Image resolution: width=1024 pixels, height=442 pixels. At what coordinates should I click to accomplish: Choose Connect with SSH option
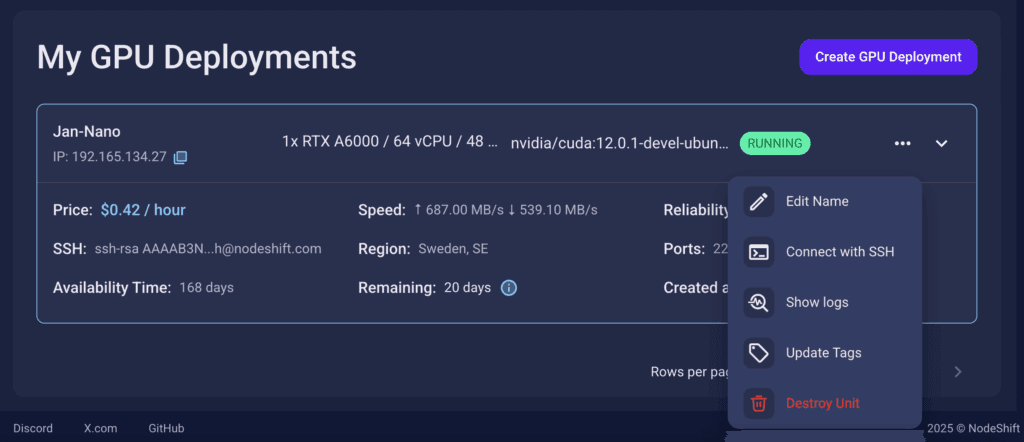[x=840, y=252]
